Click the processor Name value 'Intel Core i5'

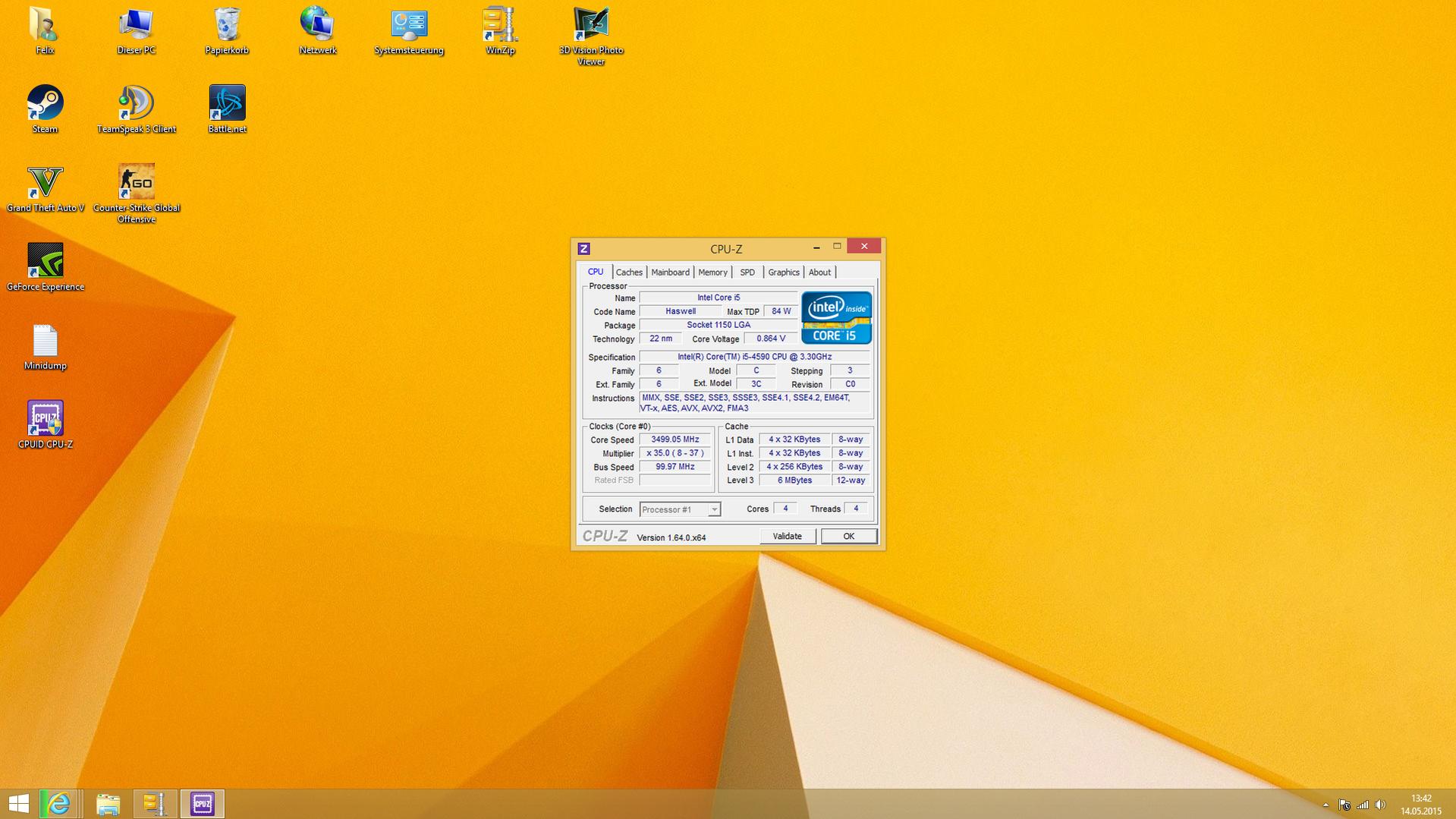click(719, 298)
